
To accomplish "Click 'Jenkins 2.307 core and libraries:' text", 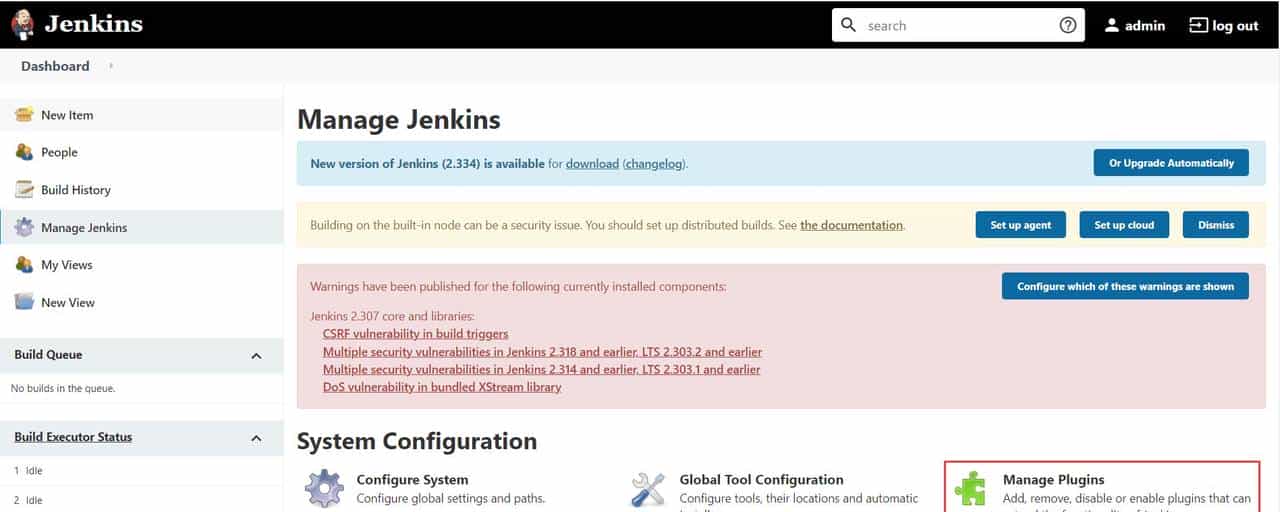I will [x=392, y=317].
